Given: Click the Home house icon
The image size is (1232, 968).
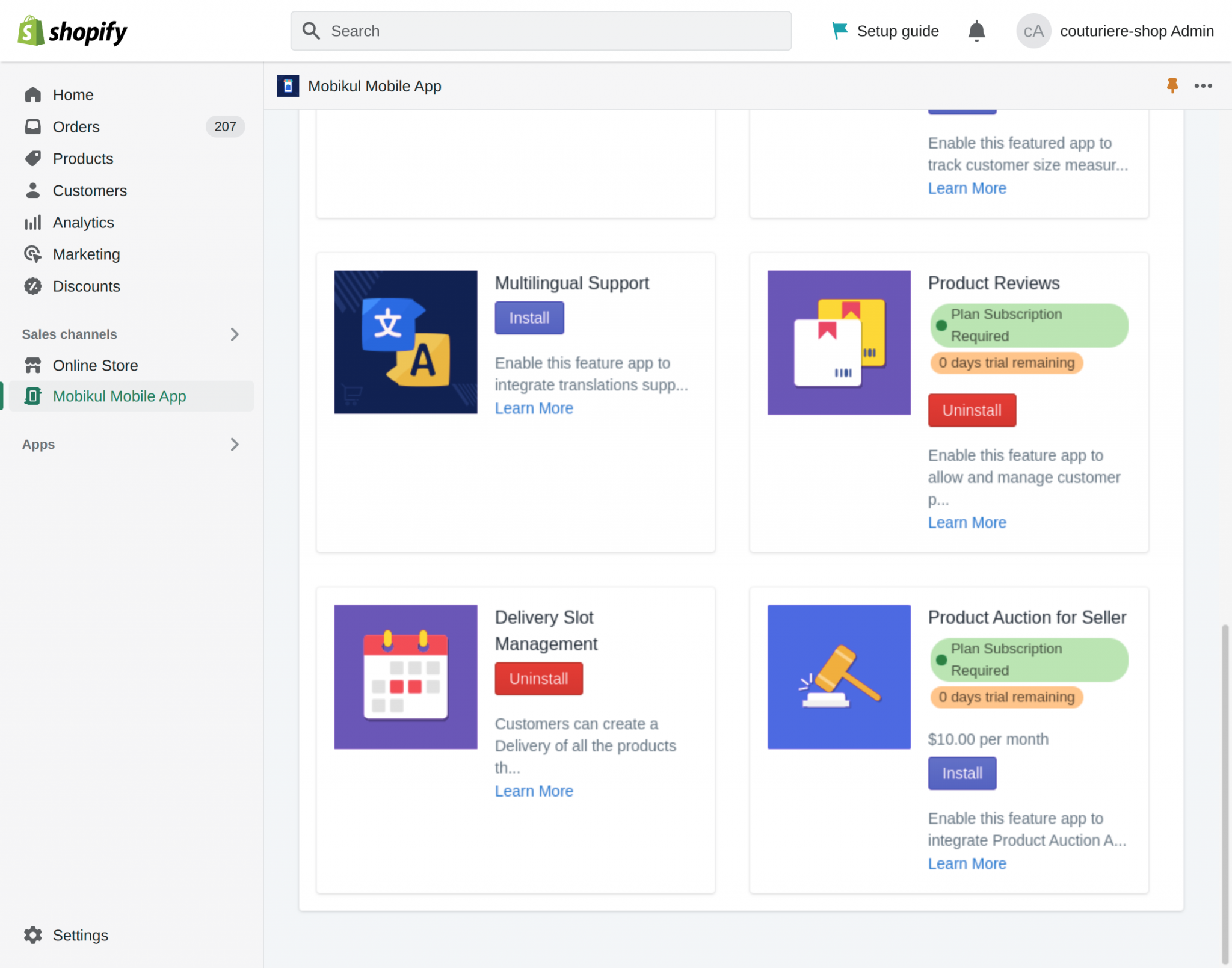Looking at the screenshot, I should [x=33, y=94].
